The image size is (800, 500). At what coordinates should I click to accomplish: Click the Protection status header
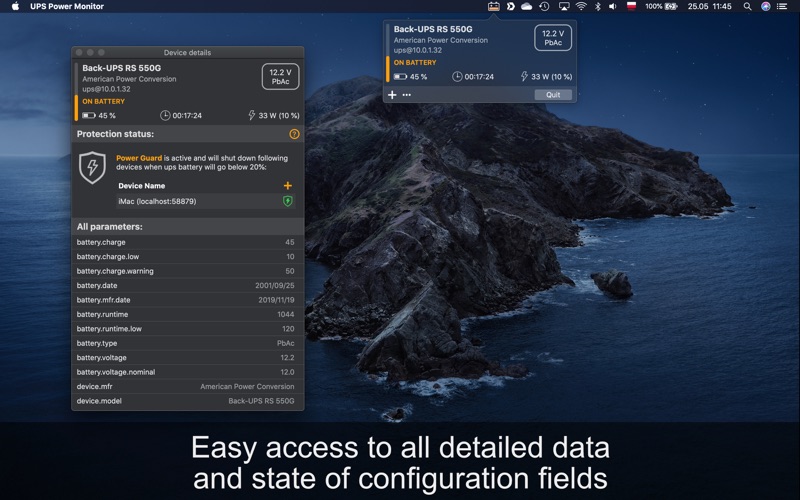(115, 134)
